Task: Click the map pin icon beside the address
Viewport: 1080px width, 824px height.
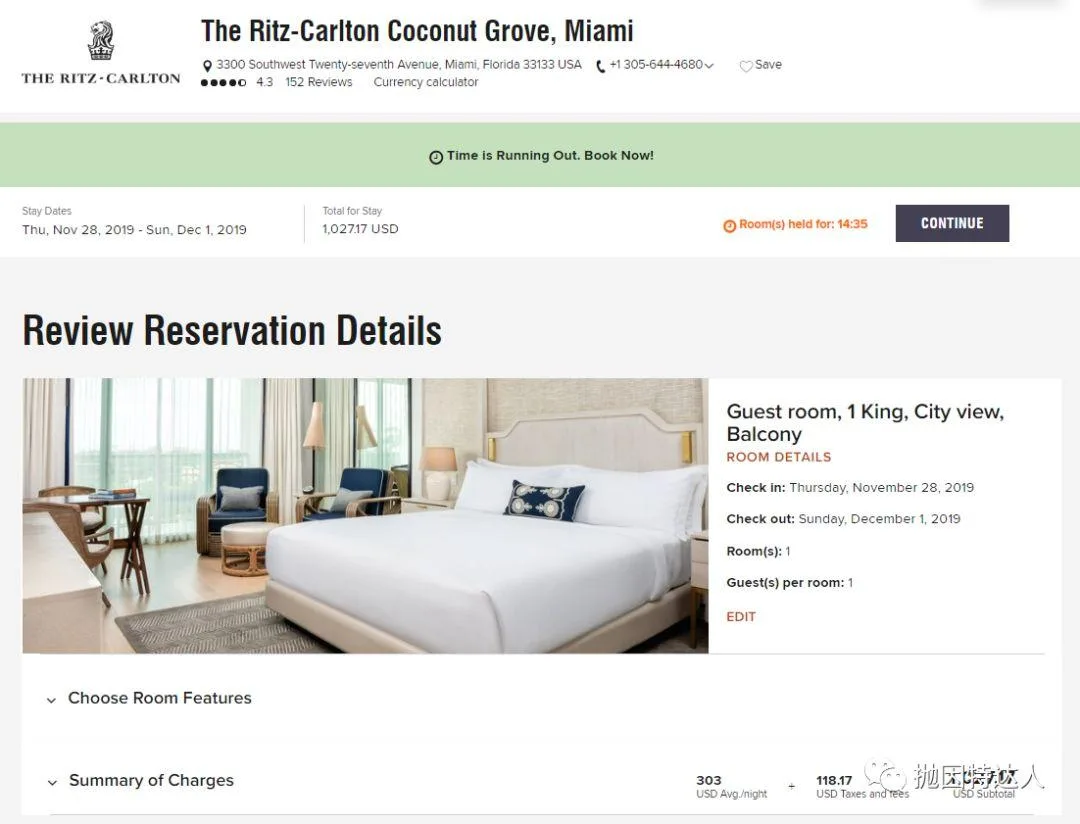Action: click(207, 66)
